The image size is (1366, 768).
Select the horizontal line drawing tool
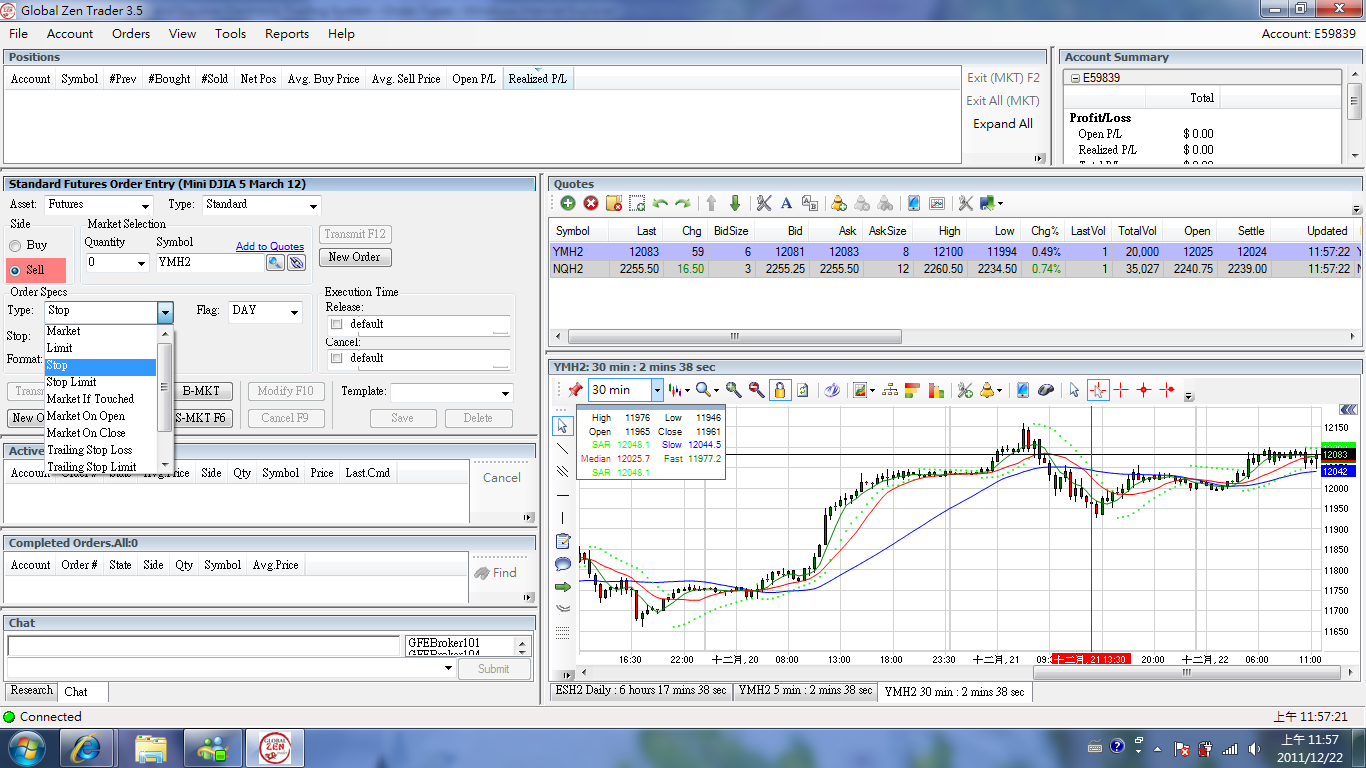[x=563, y=495]
